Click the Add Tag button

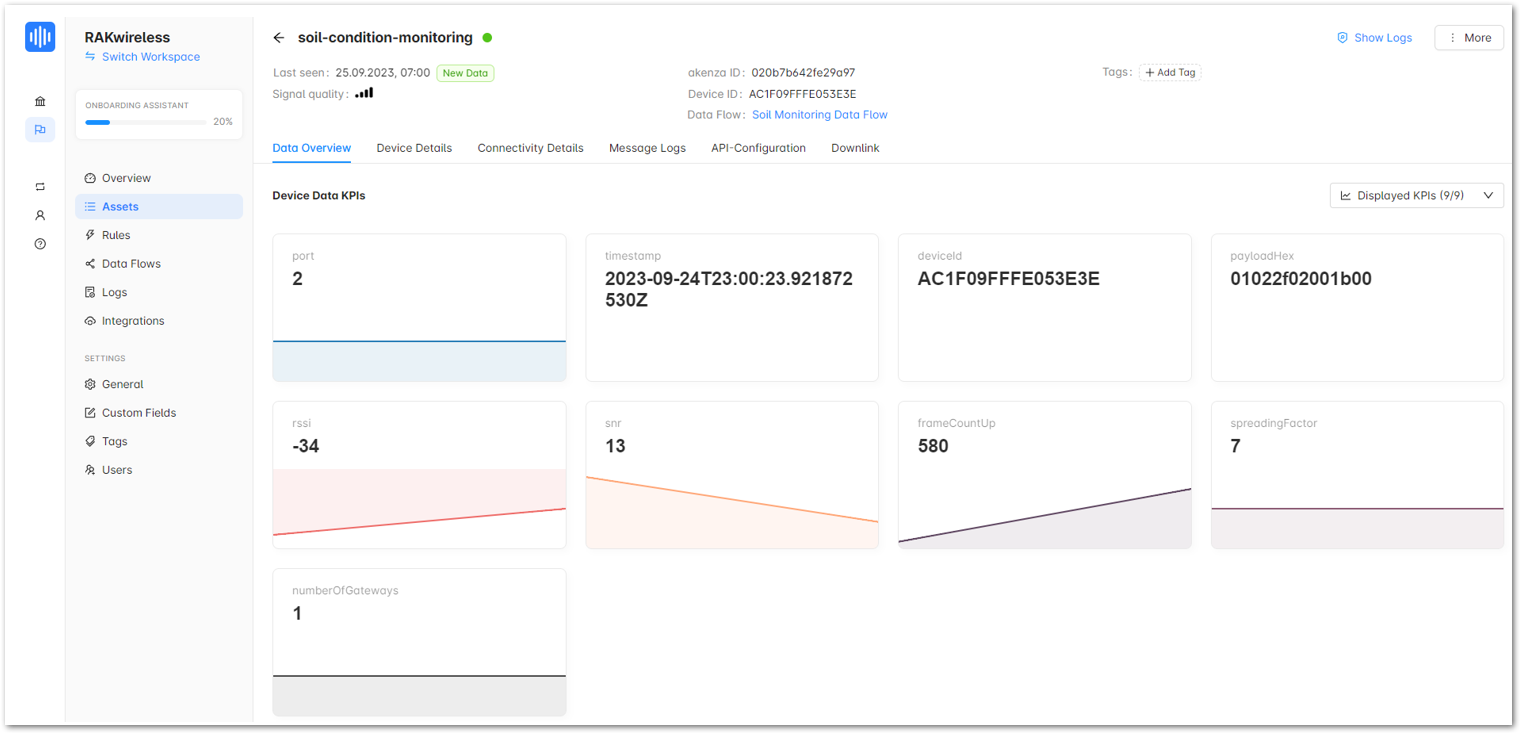(x=1170, y=72)
